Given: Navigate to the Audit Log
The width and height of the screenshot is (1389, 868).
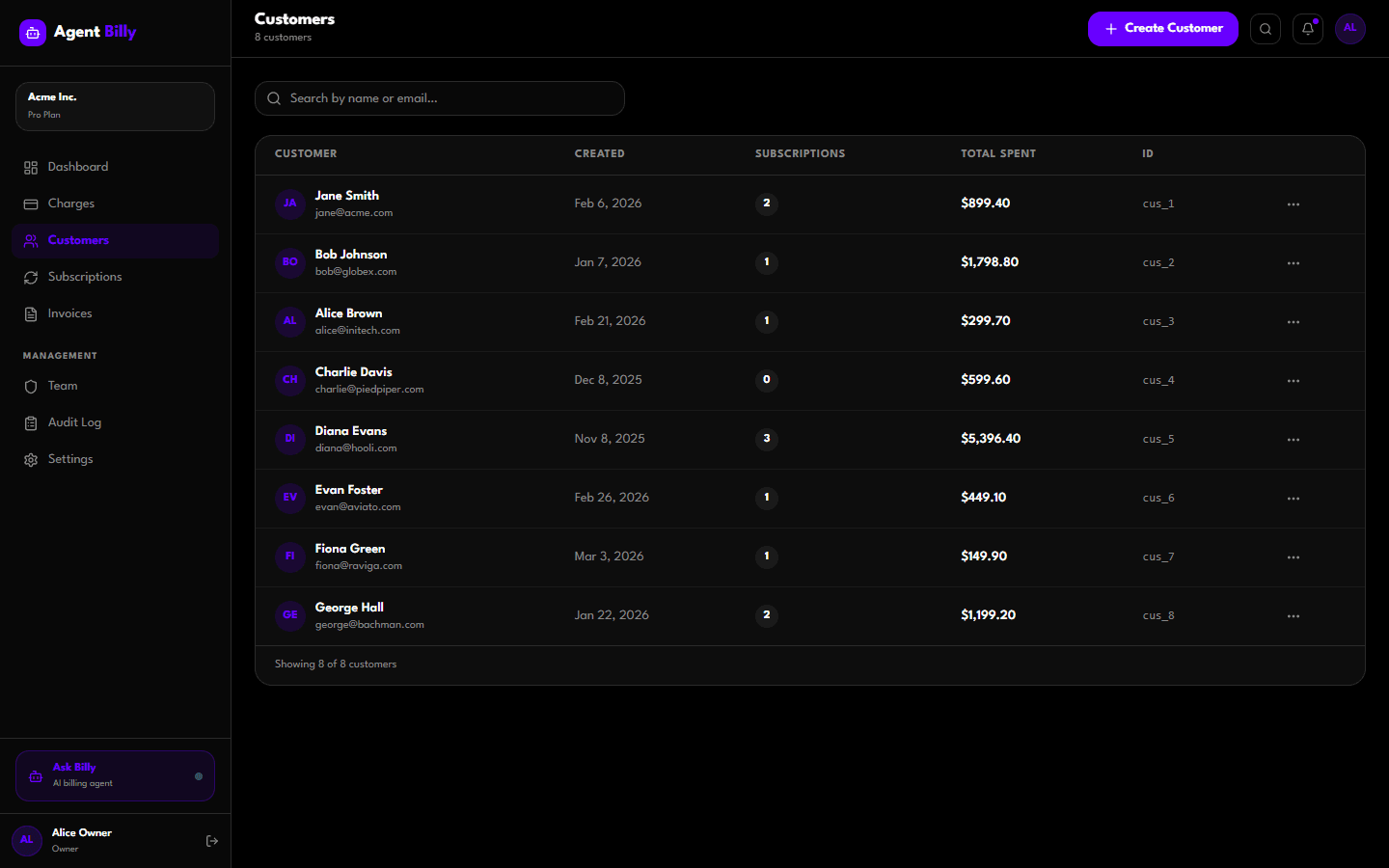Looking at the screenshot, I should pyautogui.click(x=74, y=422).
